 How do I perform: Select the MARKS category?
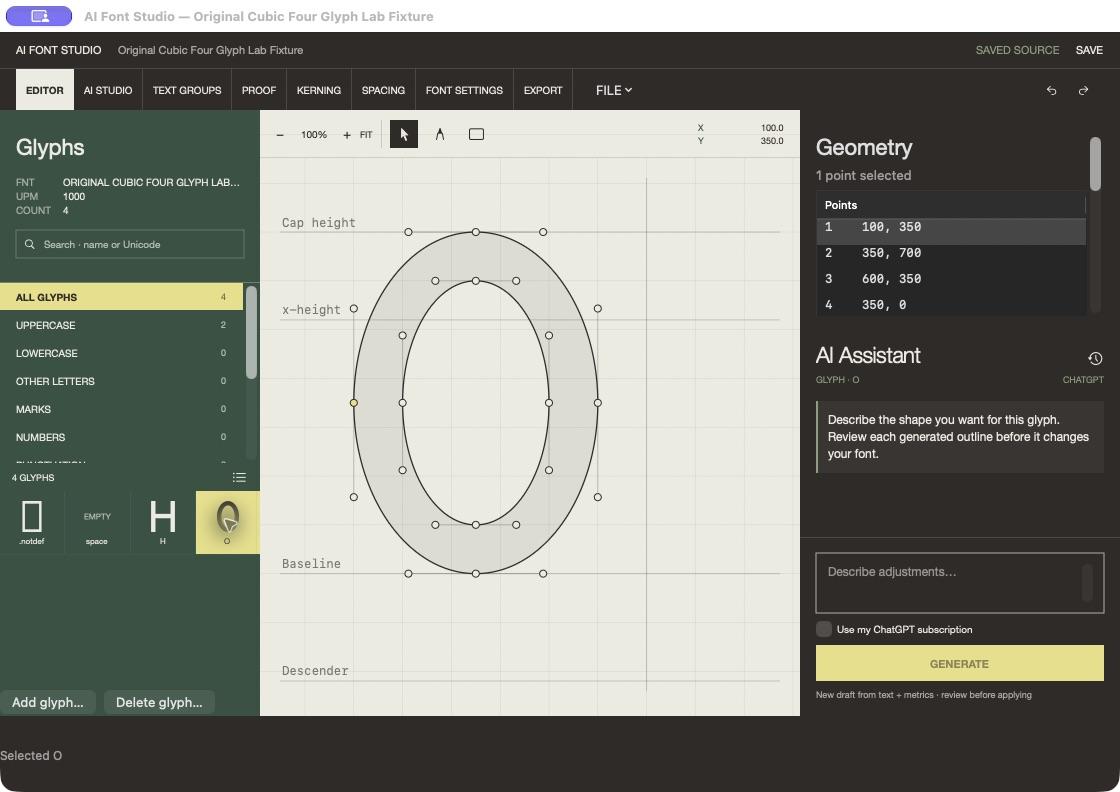click(x=121, y=409)
